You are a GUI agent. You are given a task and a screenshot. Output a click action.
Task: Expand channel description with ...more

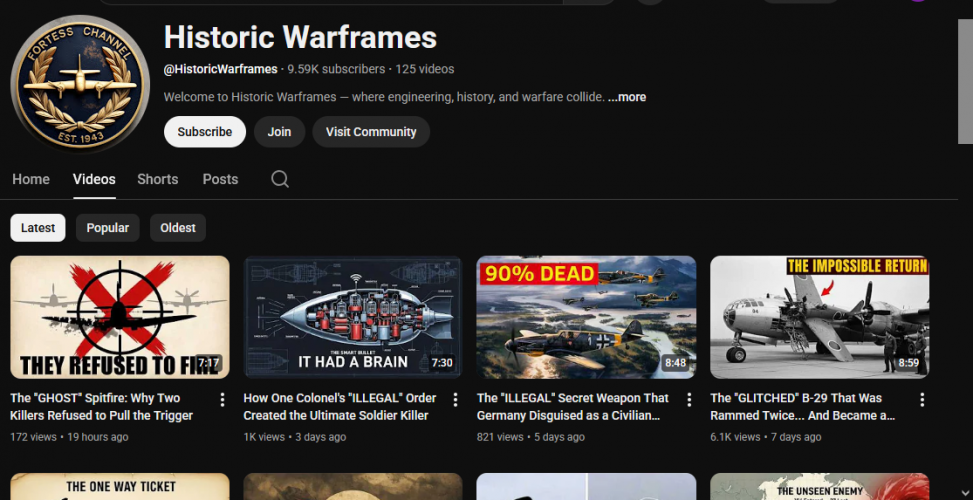click(627, 97)
